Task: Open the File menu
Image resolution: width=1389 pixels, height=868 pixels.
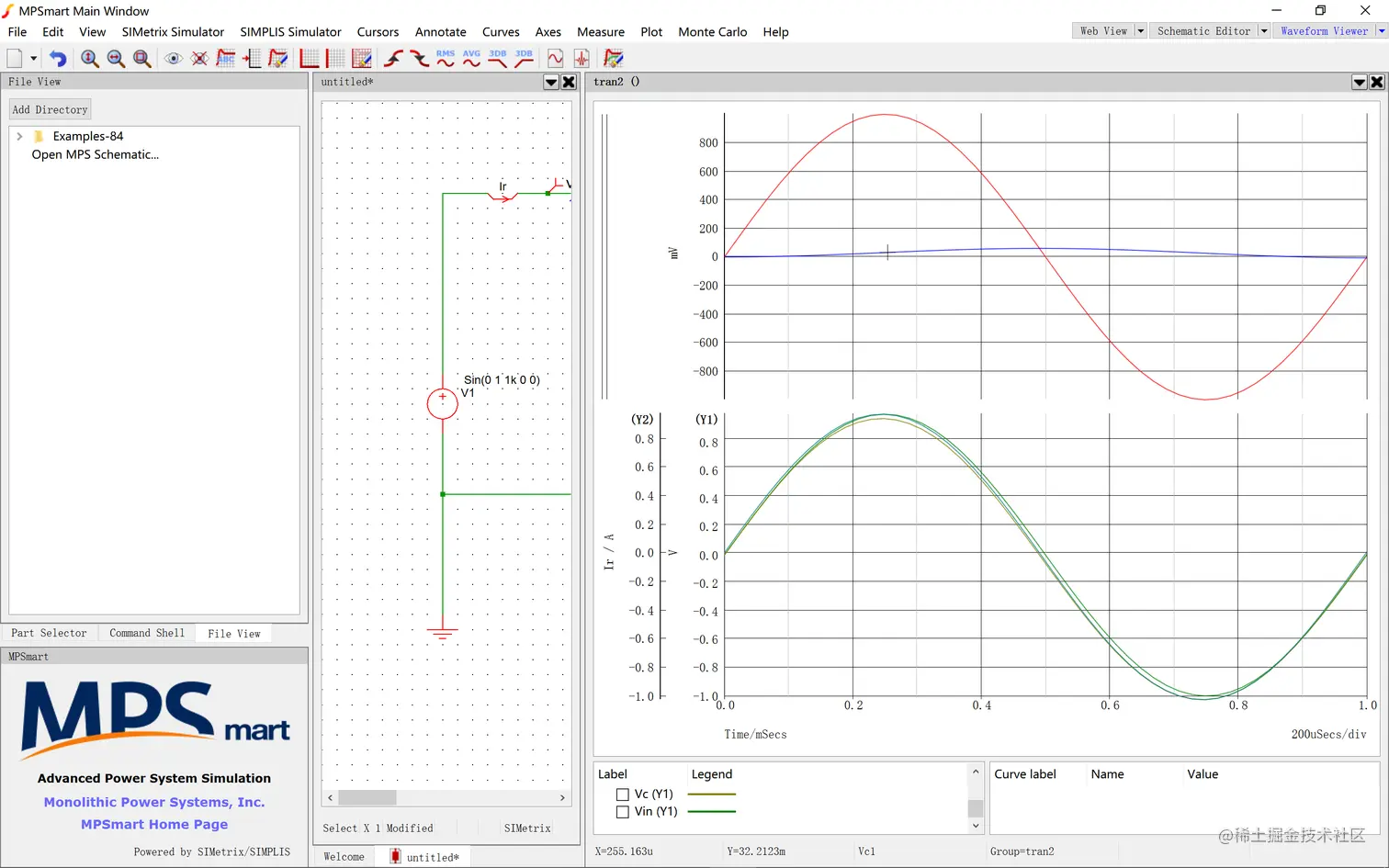Action: pos(17,32)
